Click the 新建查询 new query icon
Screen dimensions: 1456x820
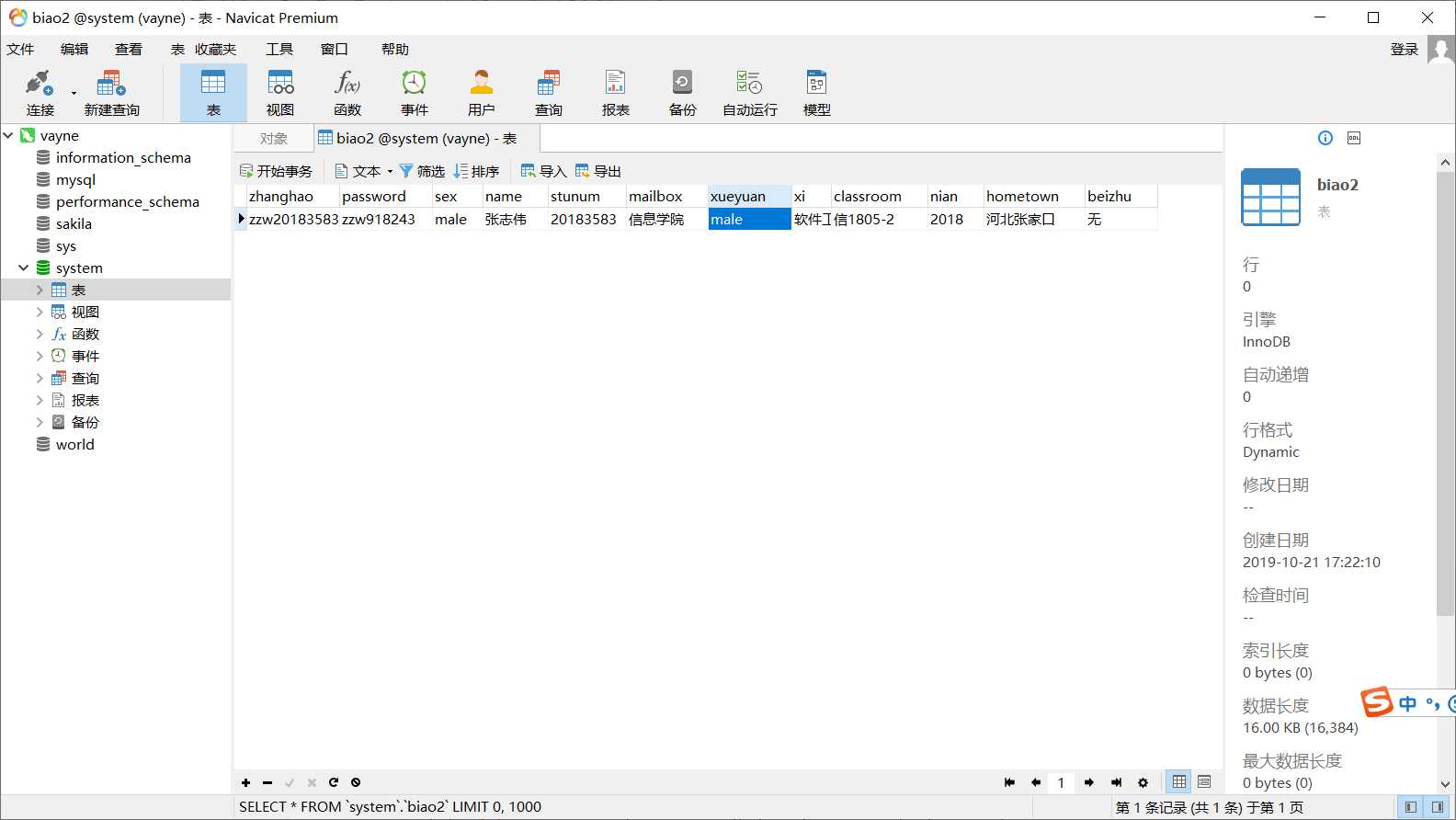111,93
